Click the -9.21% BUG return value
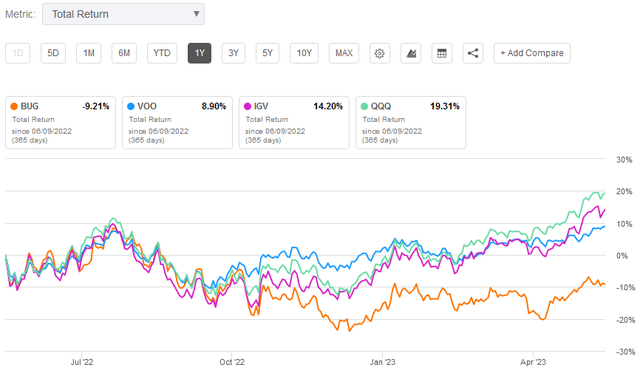 click(96, 107)
